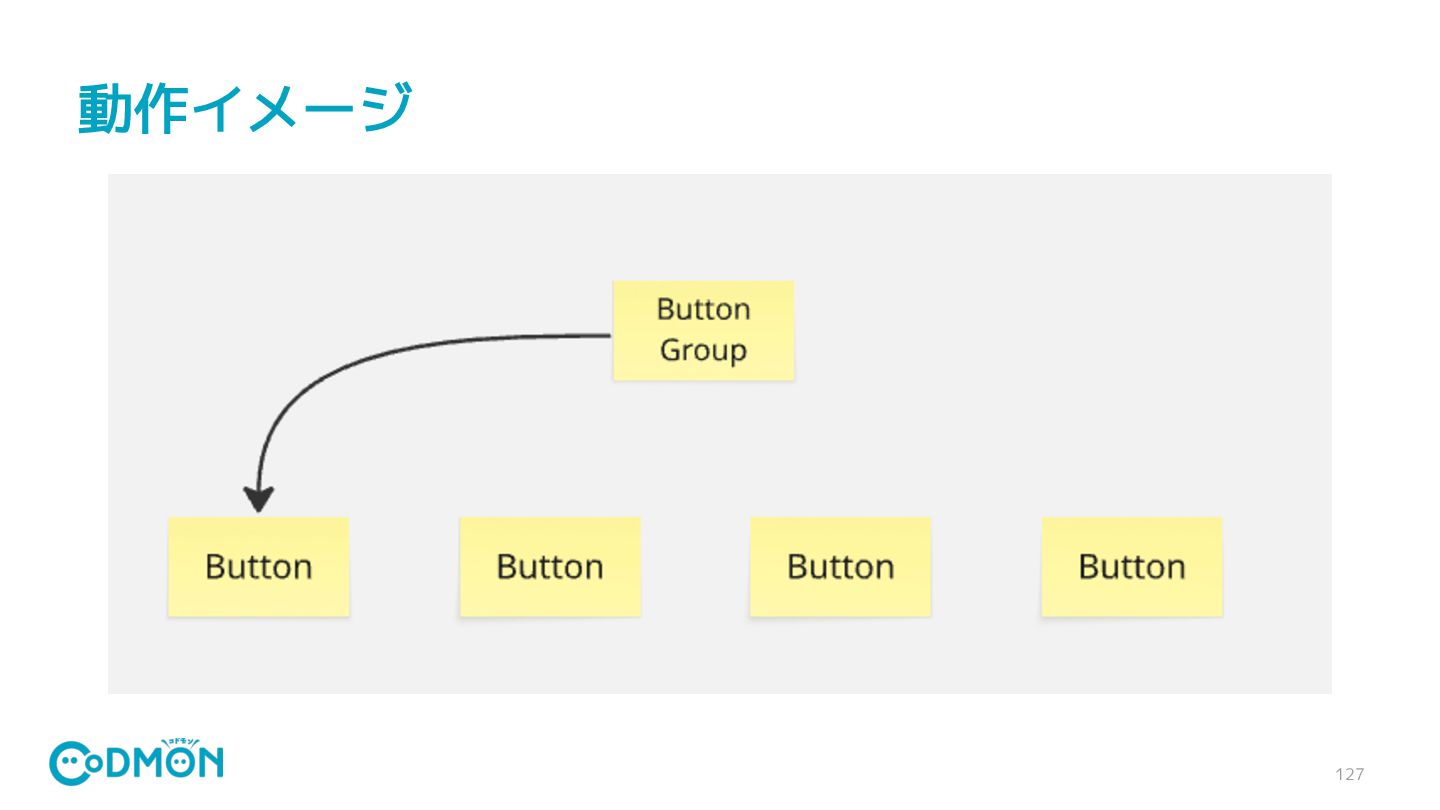Select the third Button sticky note from left
This screenshot has height=810, width=1440.
(x=840, y=566)
